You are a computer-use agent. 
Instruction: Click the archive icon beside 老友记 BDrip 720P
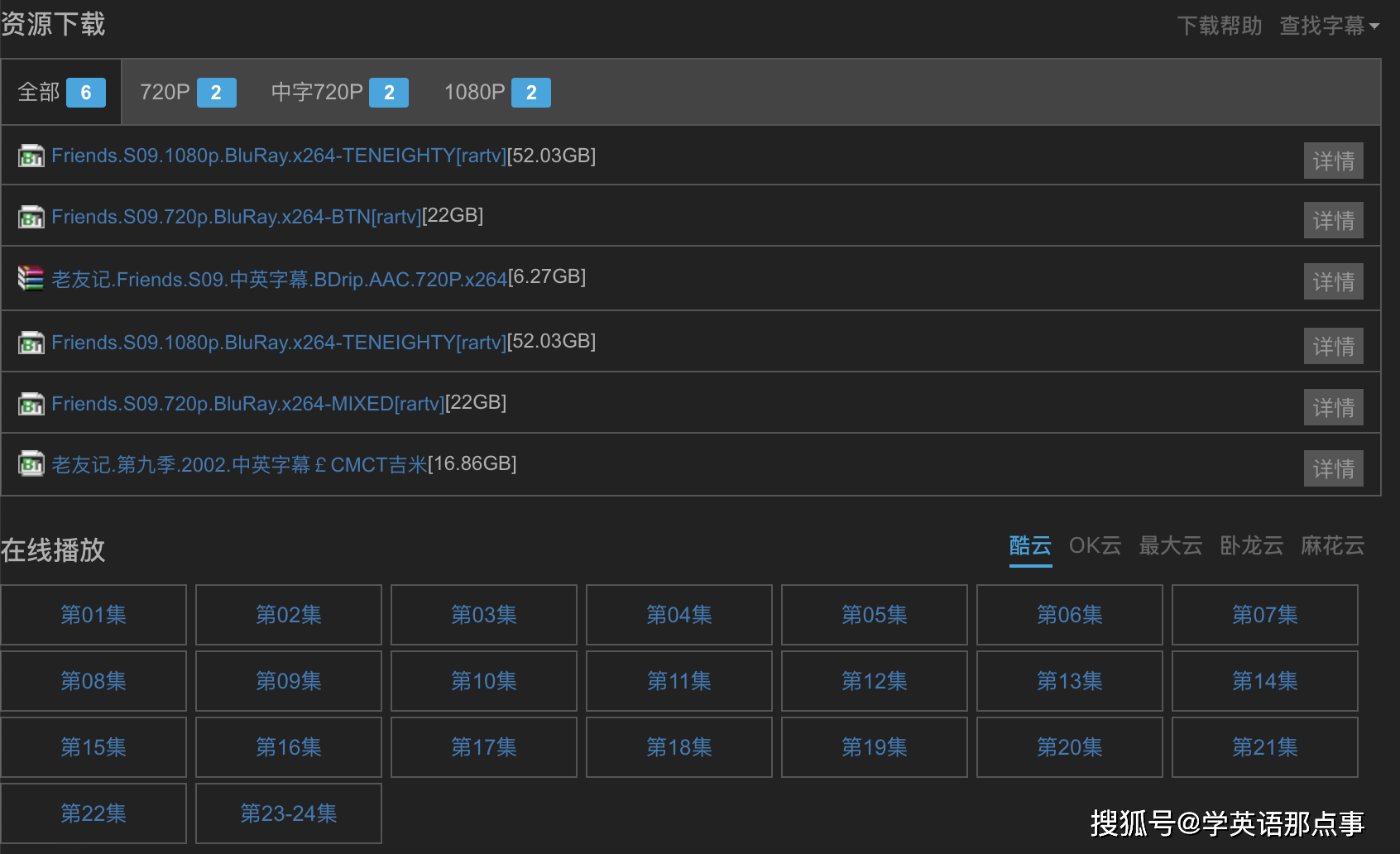(31, 278)
